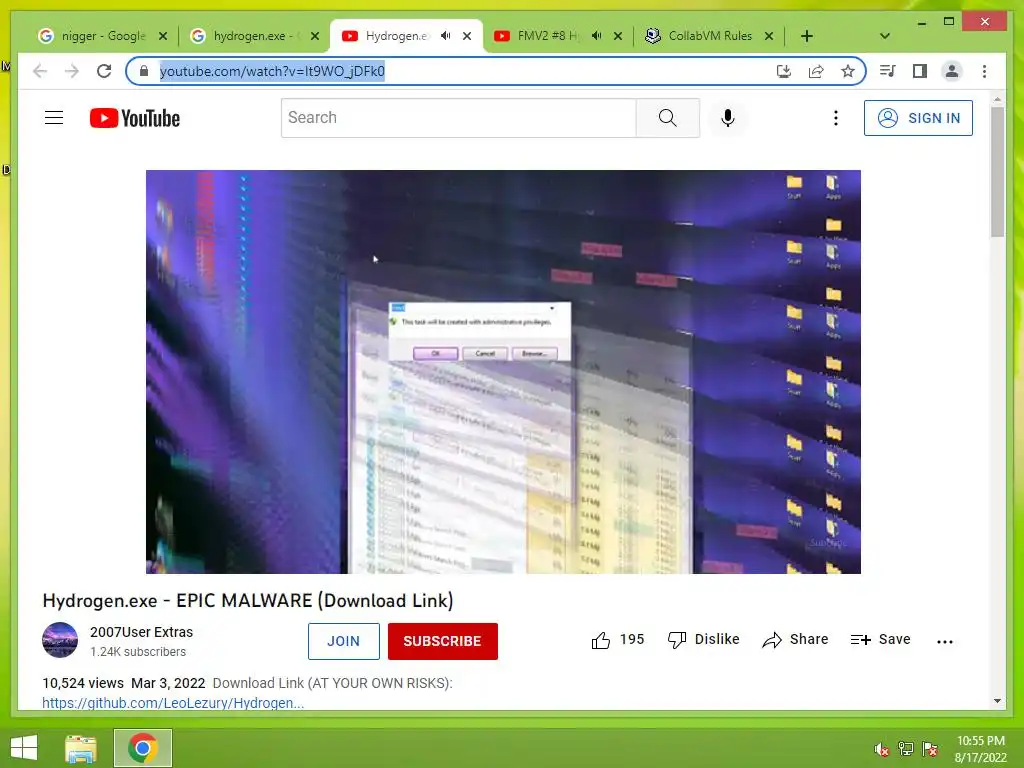Like the video with thumbs up
Viewport: 1024px width, 768px height.
tap(617, 640)
